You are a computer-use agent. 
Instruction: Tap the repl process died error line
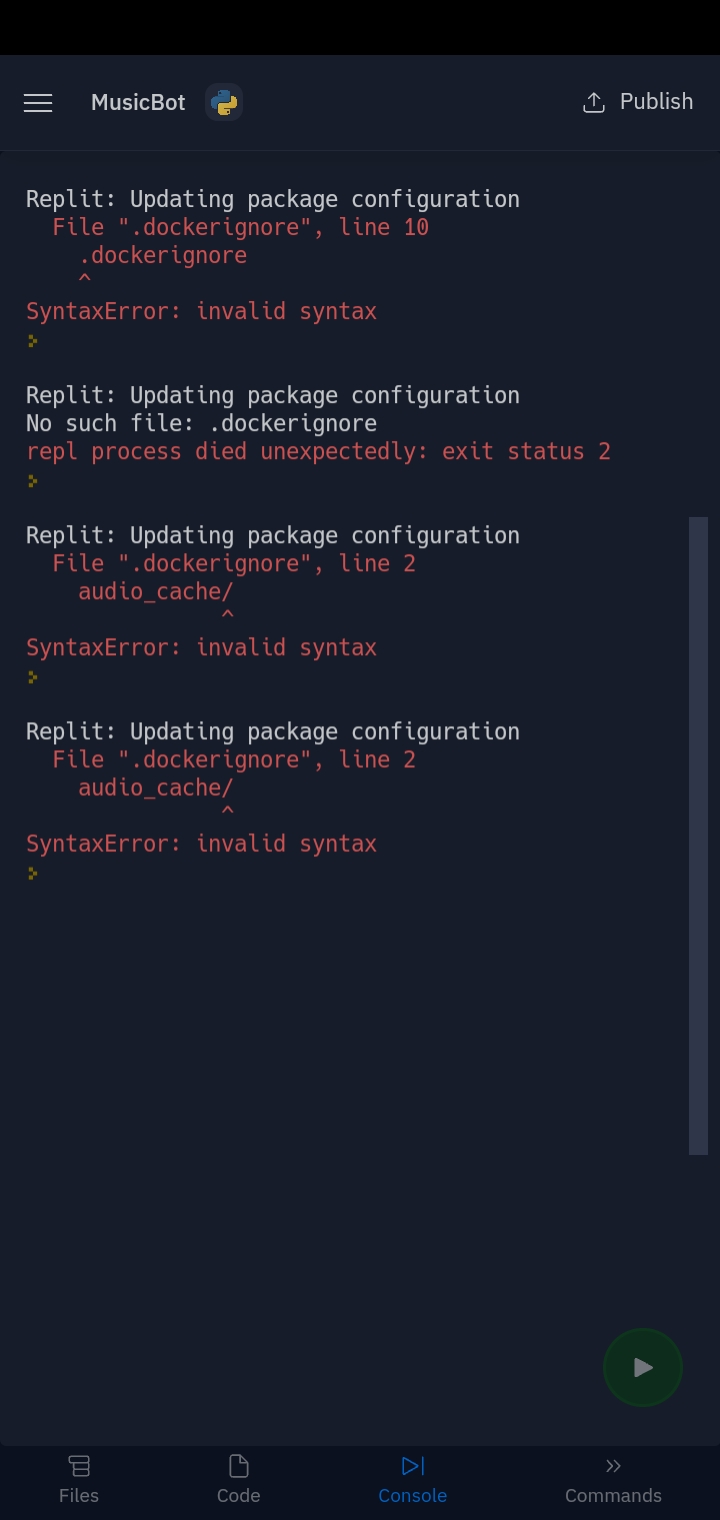pos(318,451)
